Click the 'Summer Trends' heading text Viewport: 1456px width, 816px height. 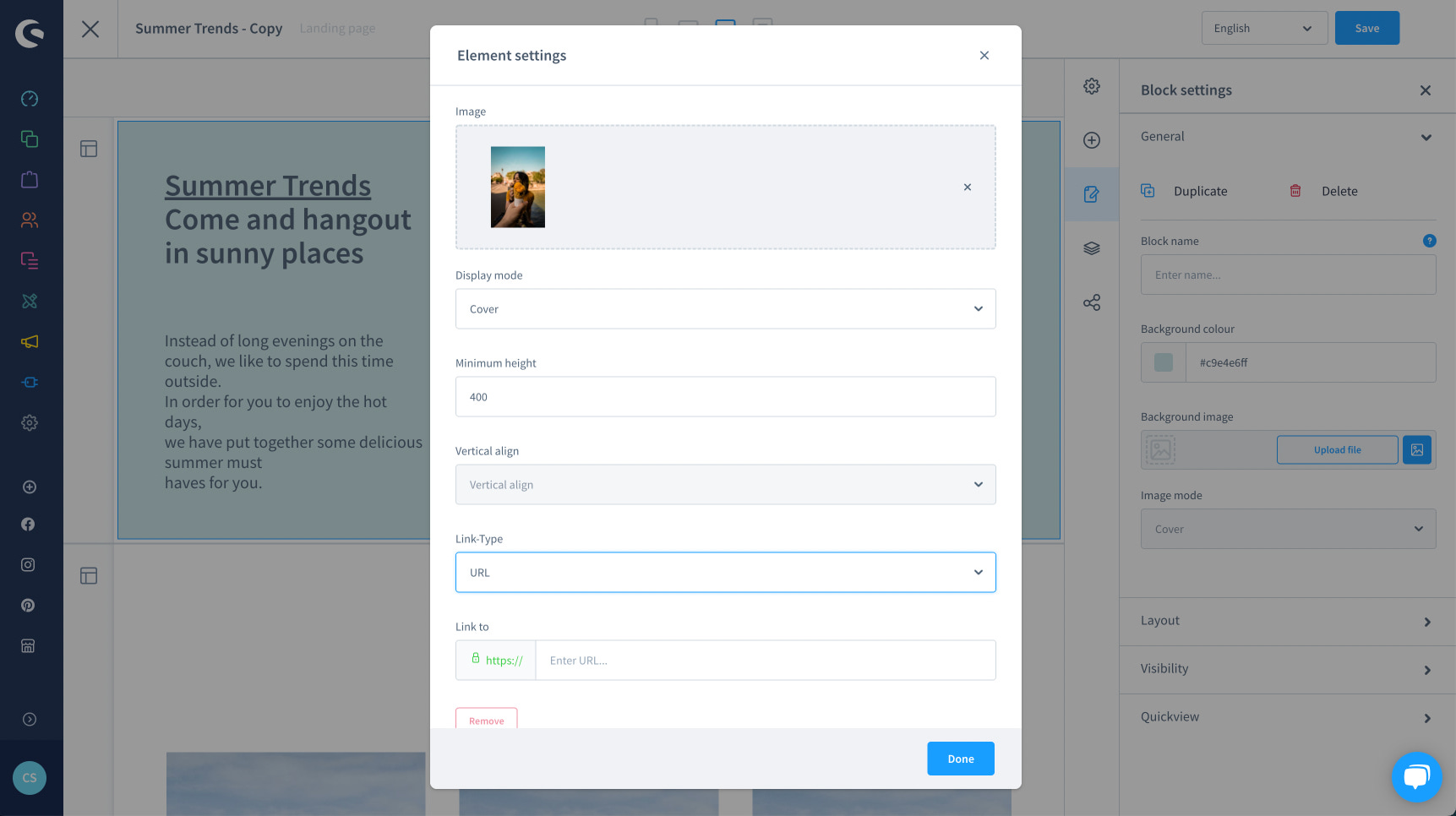[268, 186]
